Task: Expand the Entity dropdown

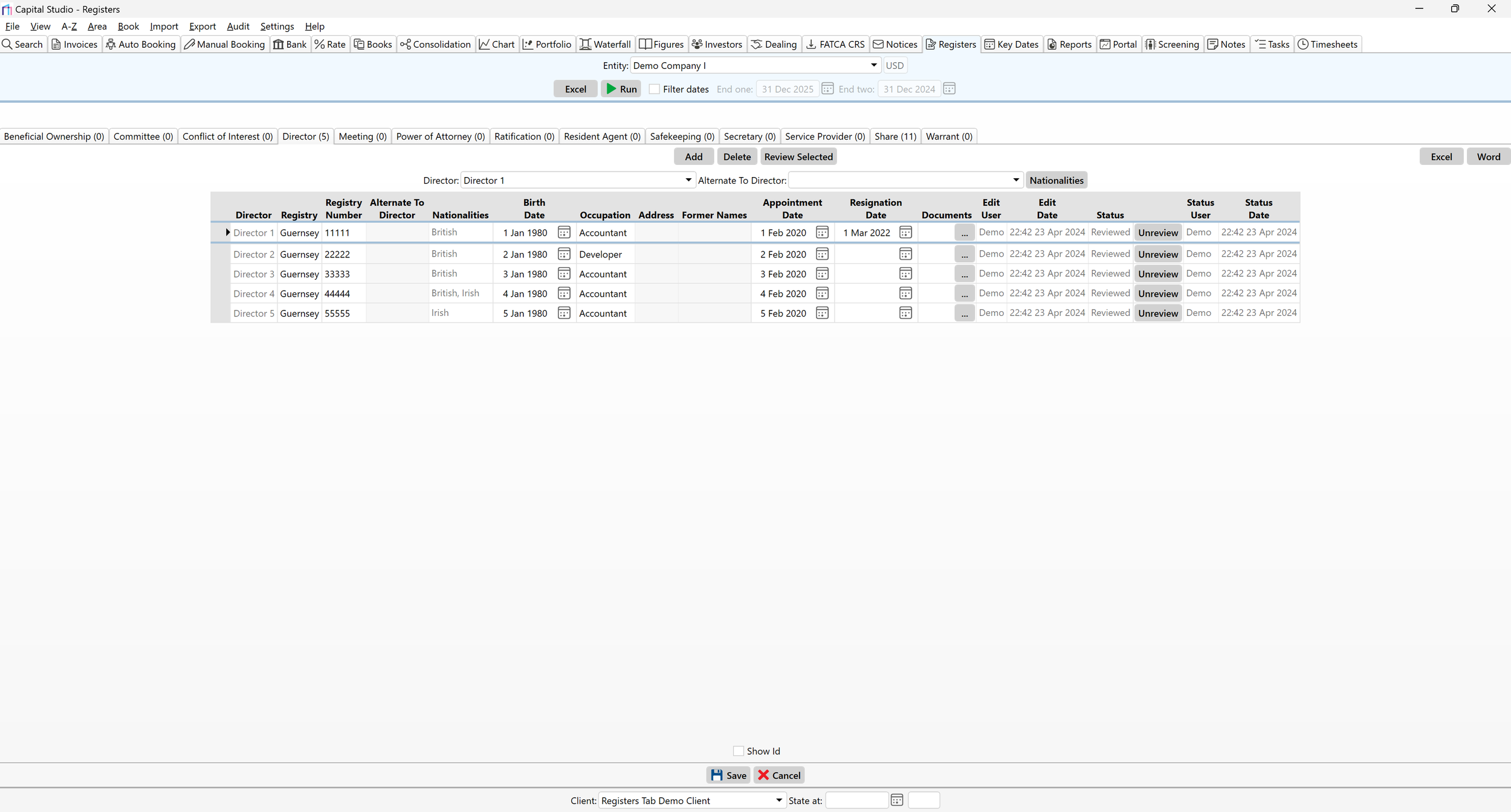Action: click(x=873, y=65)
